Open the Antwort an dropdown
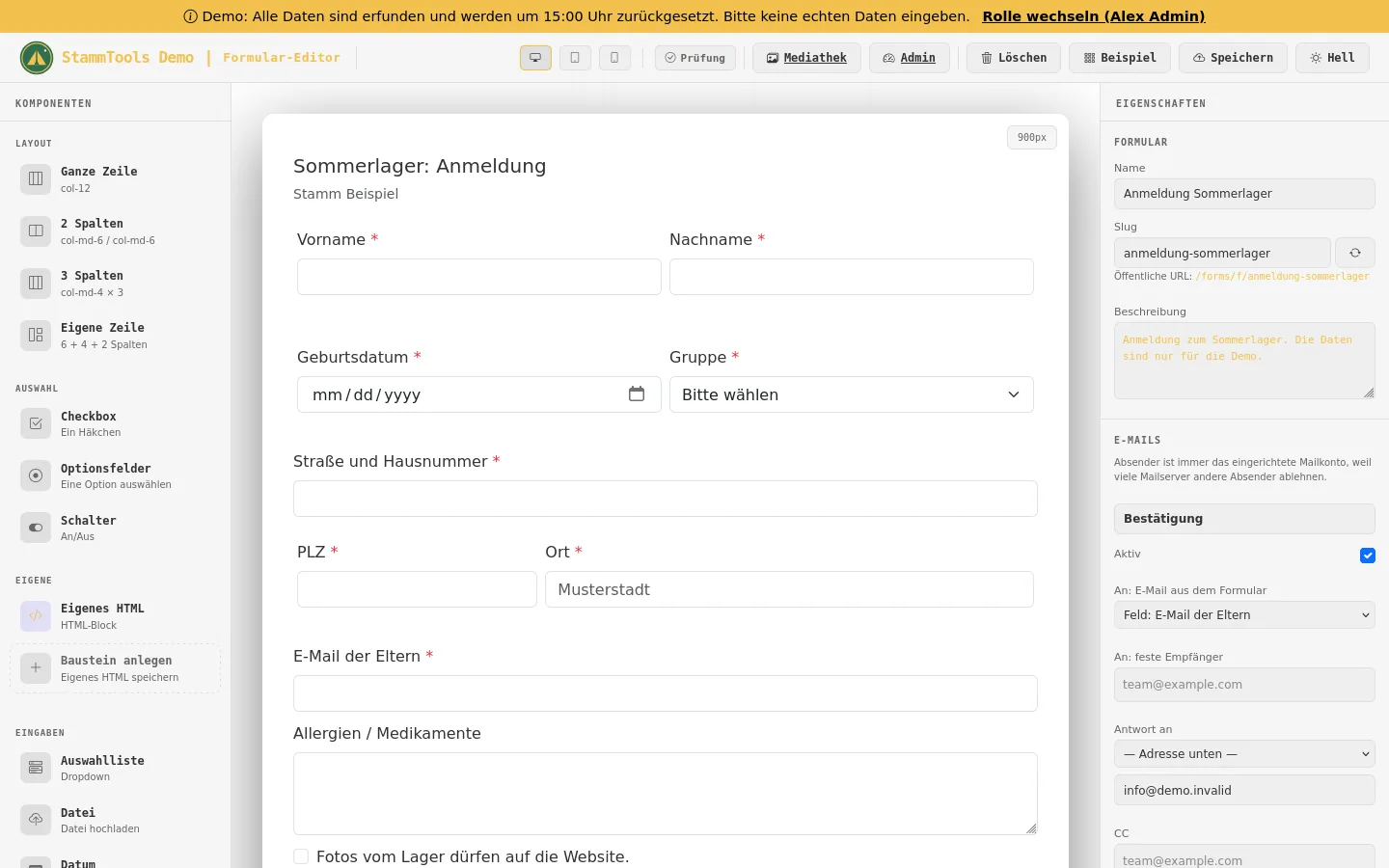 (x=1244, y=754)
